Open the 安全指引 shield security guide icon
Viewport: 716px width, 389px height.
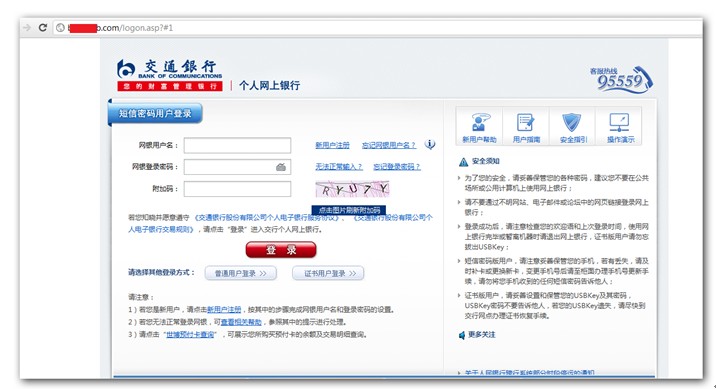pyautogui.click(x=573, y=126)
